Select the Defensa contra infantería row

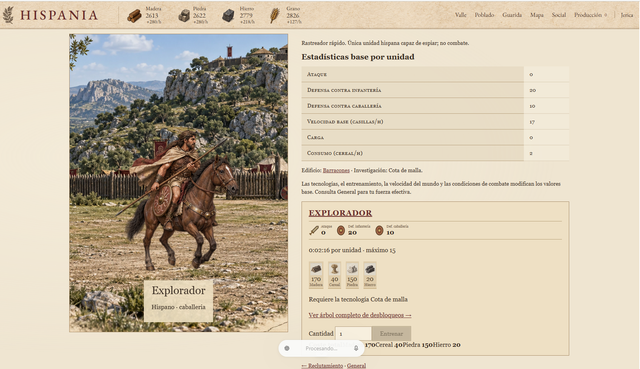click(435, 90)
